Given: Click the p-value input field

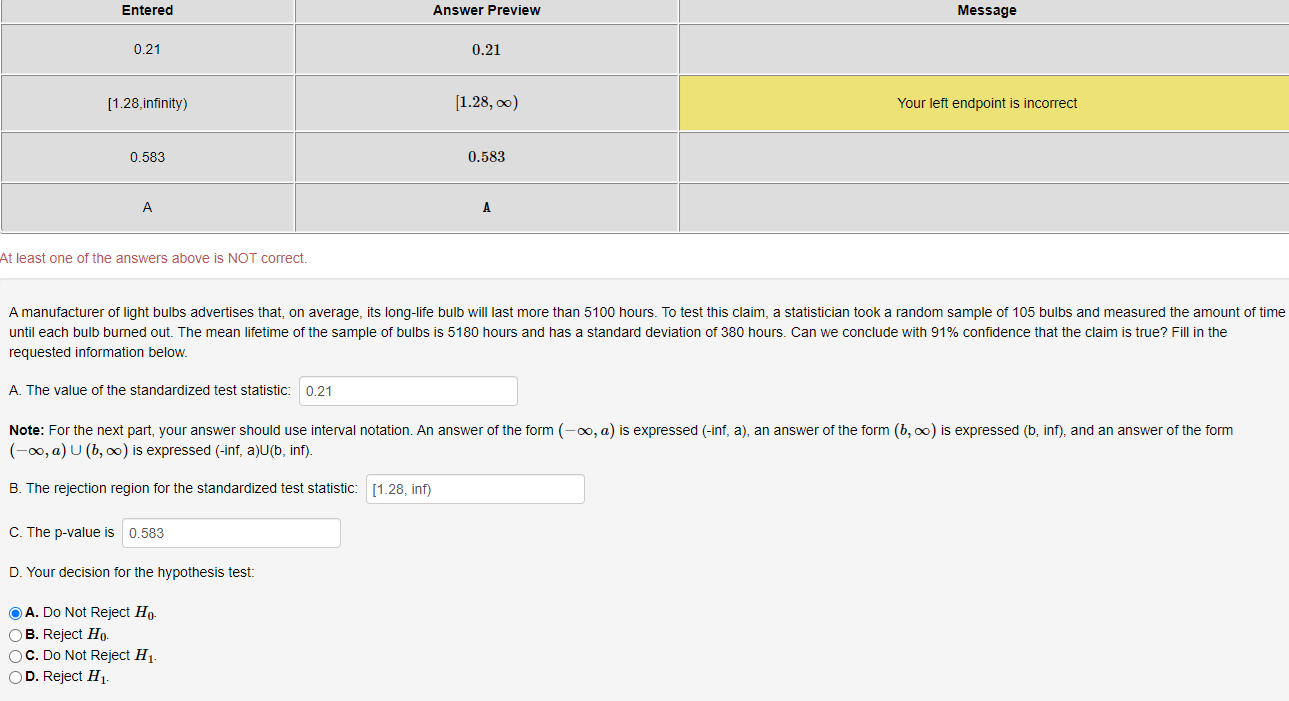Looking at the screenshot, I should [231, 533].
